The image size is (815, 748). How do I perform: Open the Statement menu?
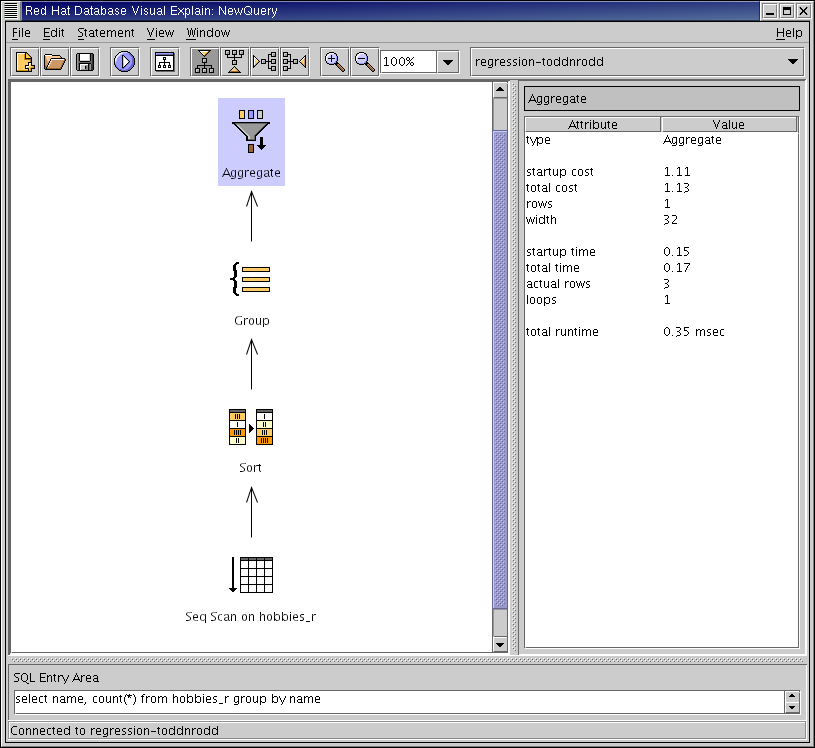105,33
